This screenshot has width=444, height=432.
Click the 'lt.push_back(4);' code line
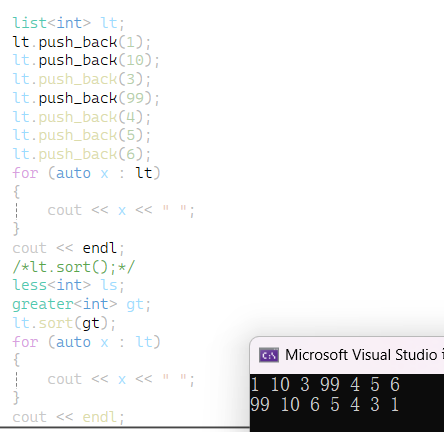coord(82,117)
